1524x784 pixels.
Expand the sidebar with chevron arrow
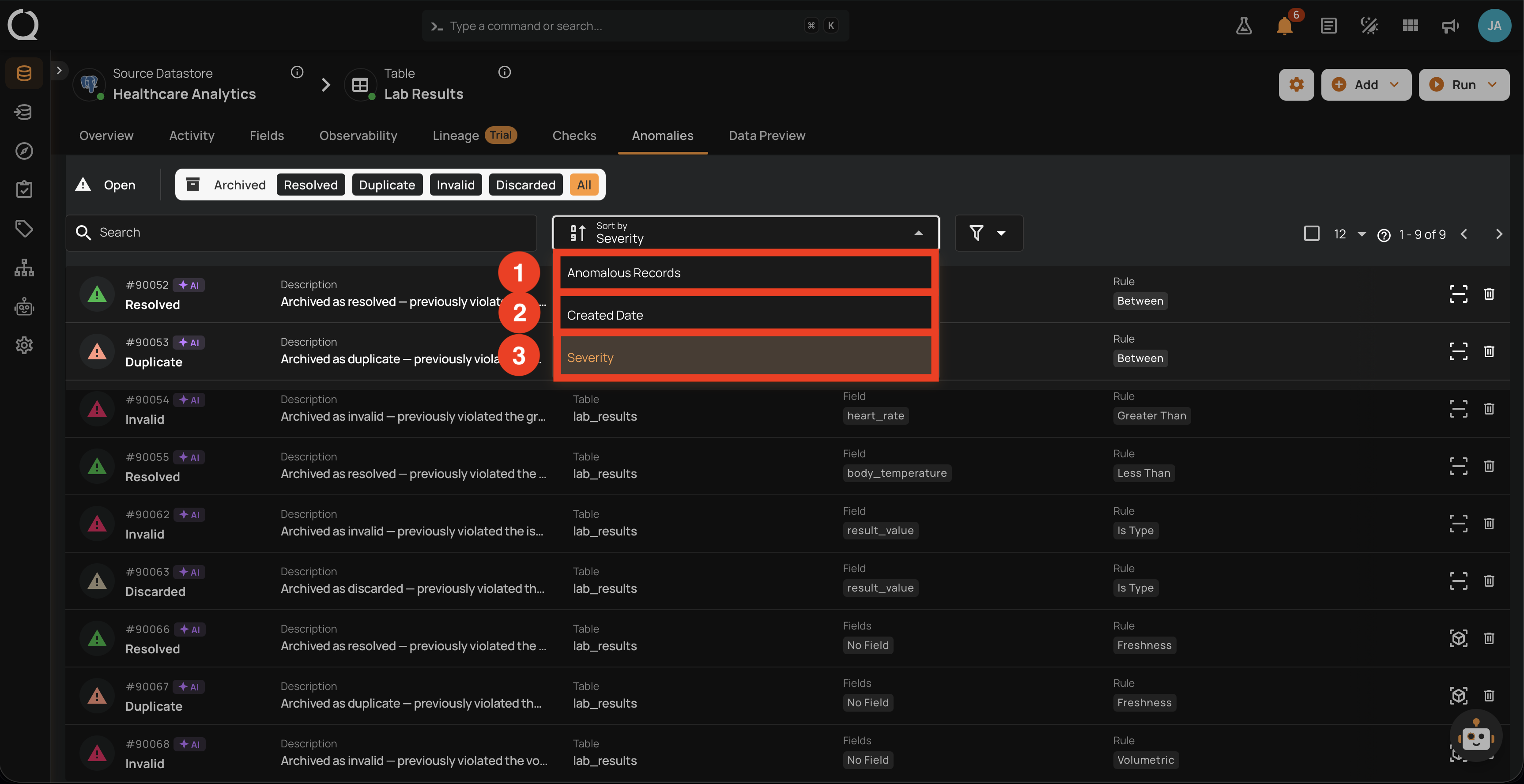click(x=59, y=71)
